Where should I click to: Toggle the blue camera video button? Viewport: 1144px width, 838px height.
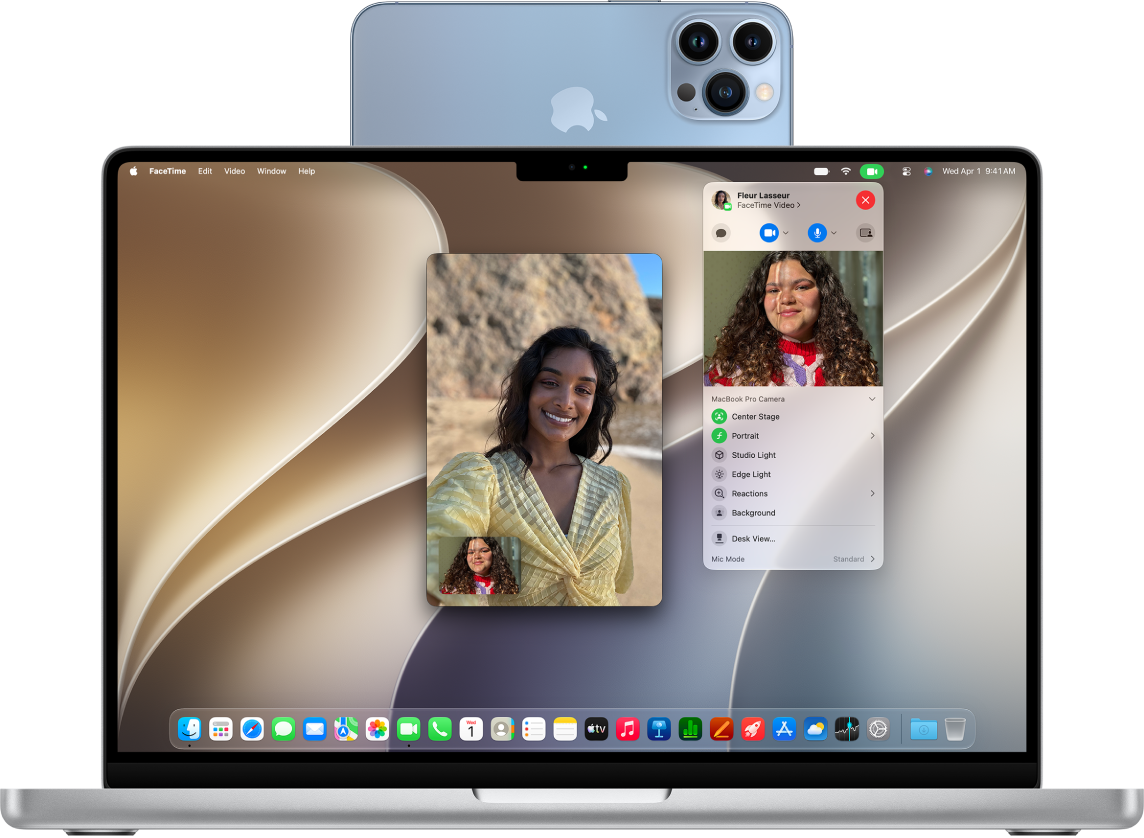click(769, 233)
